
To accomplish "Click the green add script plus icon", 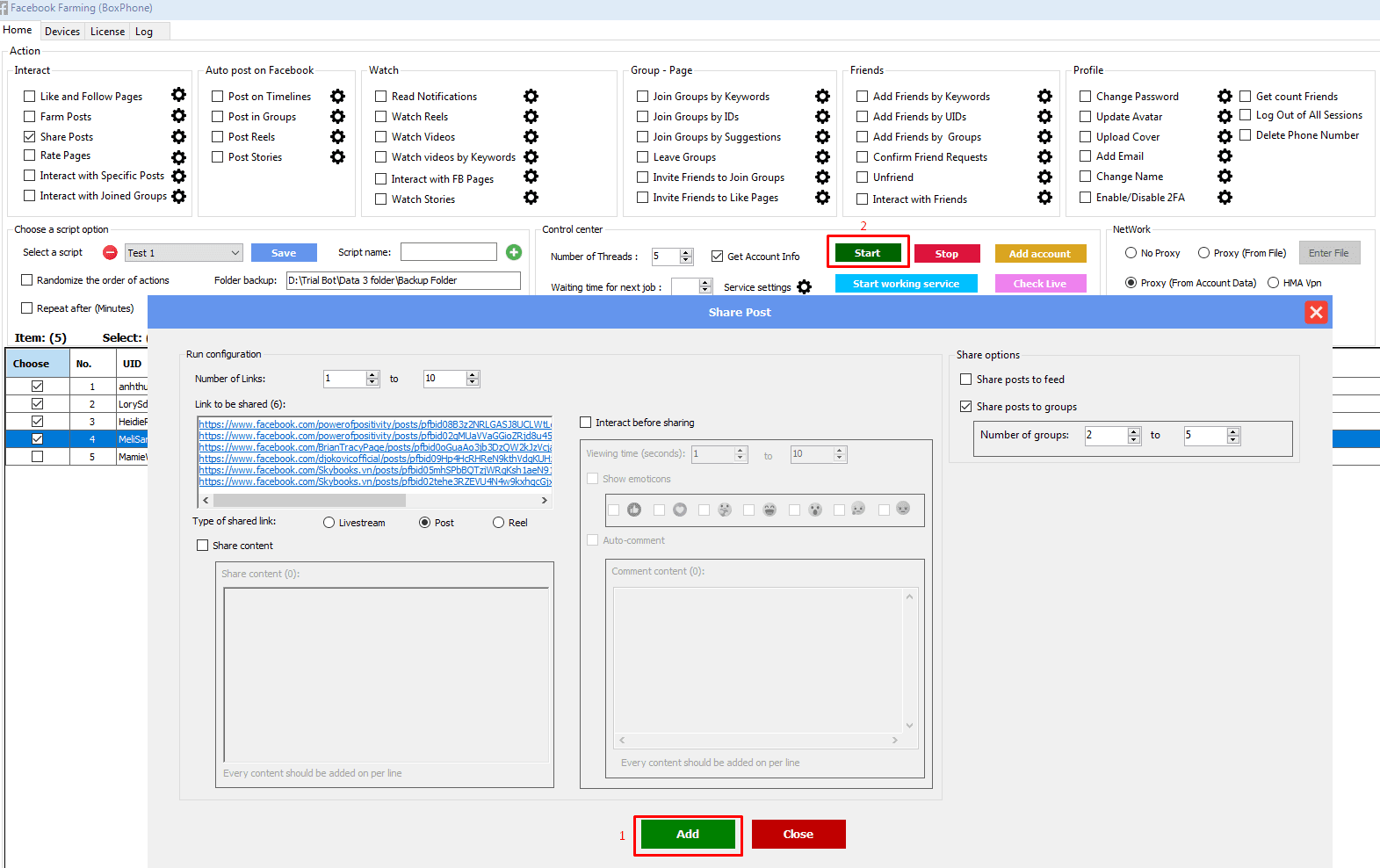I will pyautogui.click(x=514, y=252).
